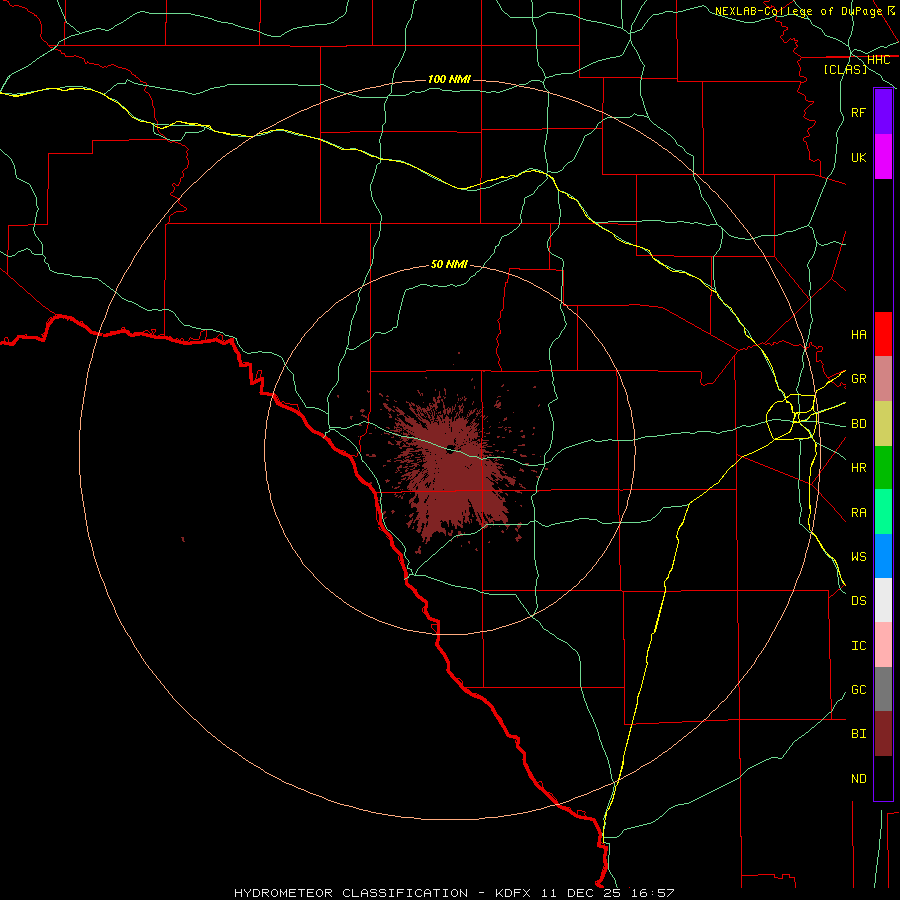The width and height of the screenshot is (900, 900).
Task: Click the green HR legend swatch
Action: coord(883,468)
